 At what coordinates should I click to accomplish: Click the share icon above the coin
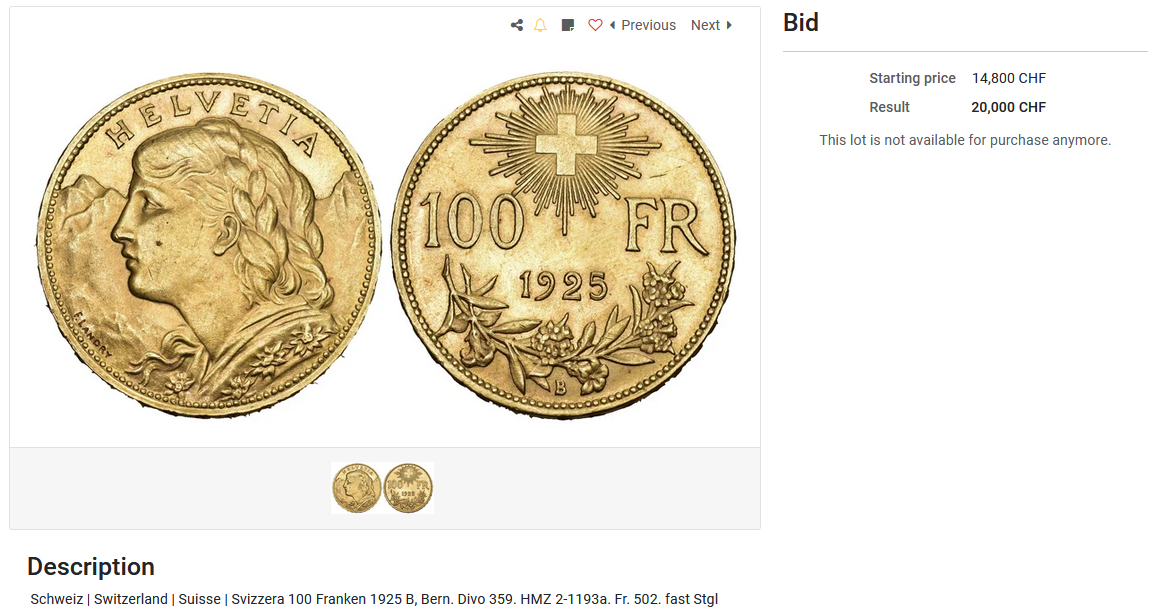[517, 25]
